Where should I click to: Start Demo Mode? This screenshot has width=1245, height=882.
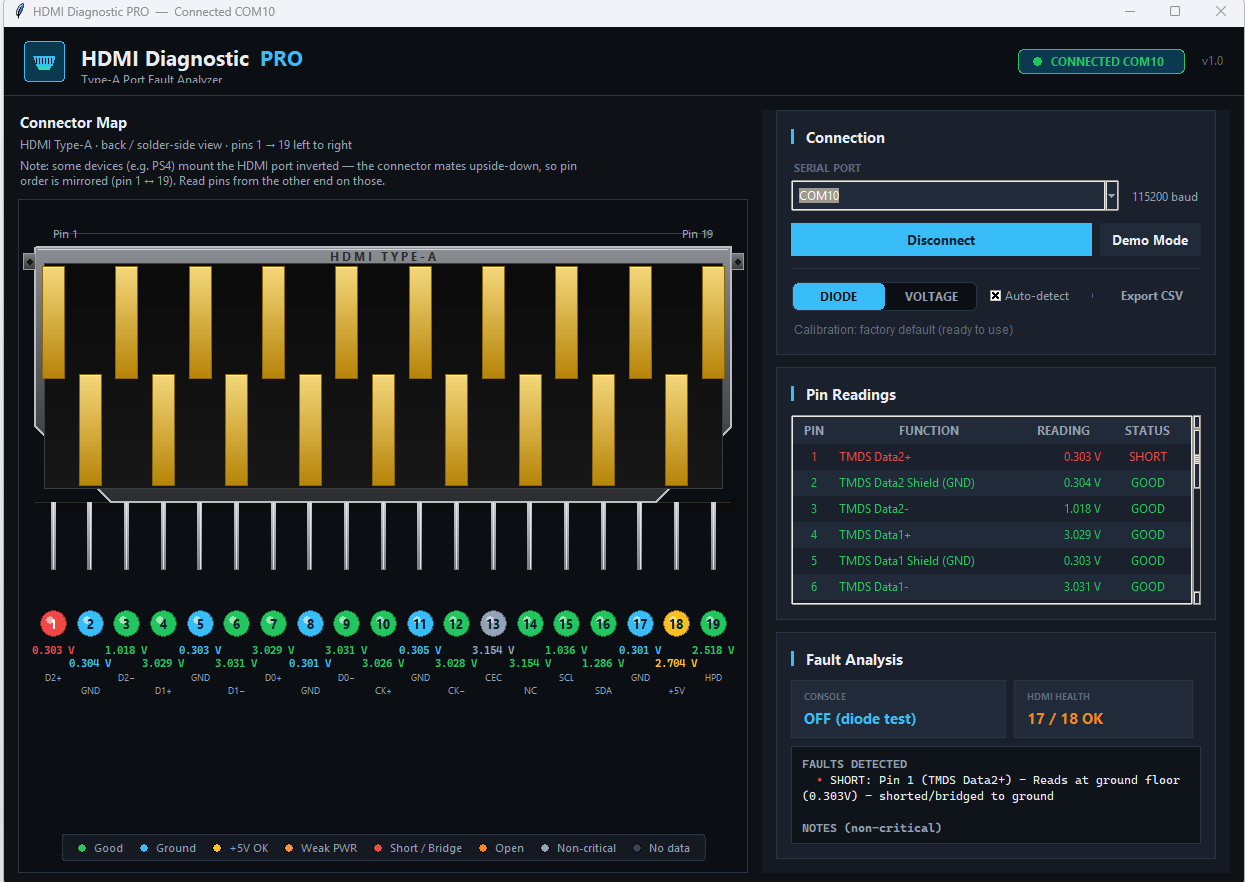click(x=1150, y=240)
